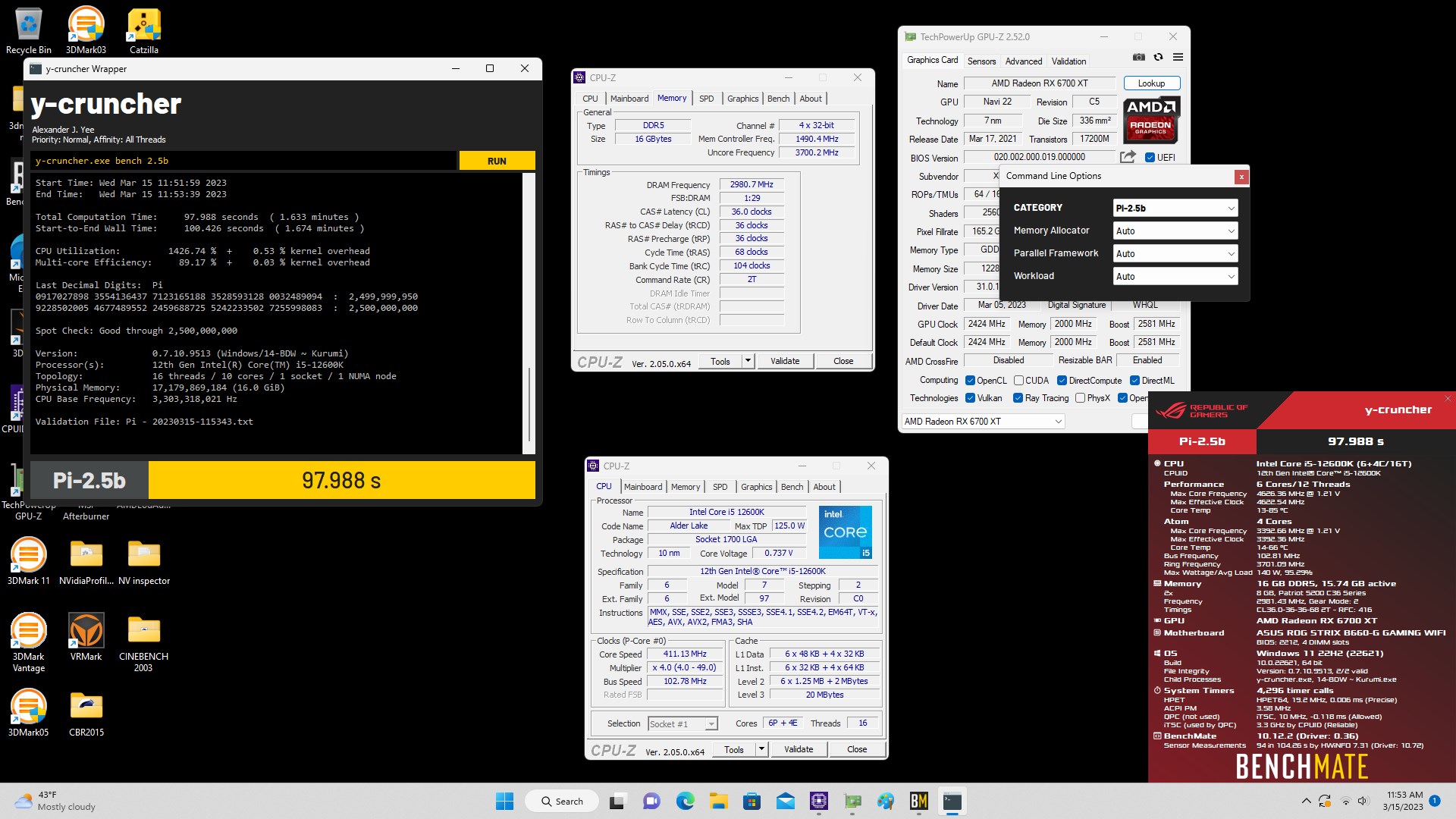
Task: Open the Memory Allocator dropdown
Action: 1175,231
